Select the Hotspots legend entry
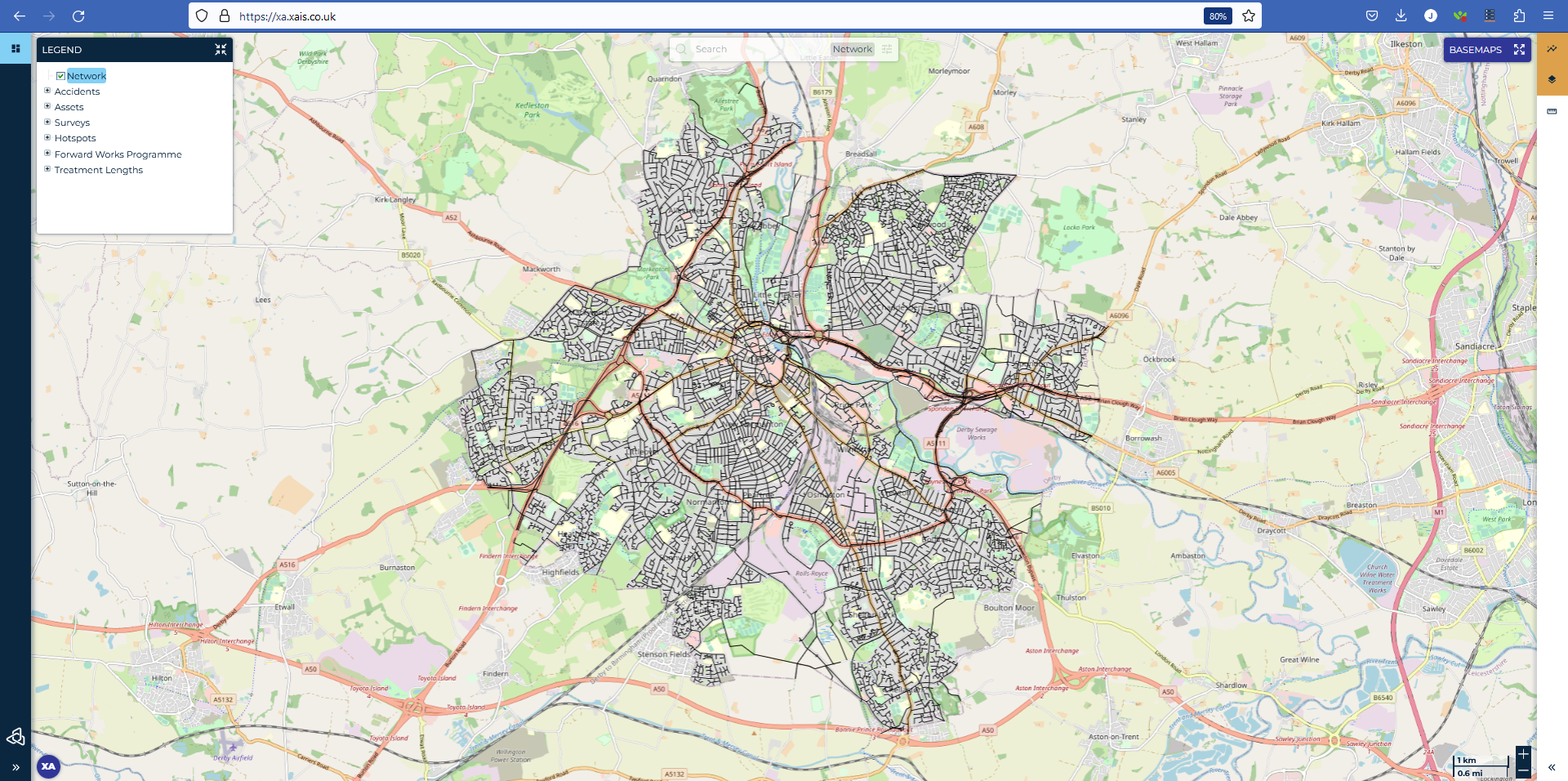Image resolution: width=1568 pixels, height=781 pixels. click(75, 138)
